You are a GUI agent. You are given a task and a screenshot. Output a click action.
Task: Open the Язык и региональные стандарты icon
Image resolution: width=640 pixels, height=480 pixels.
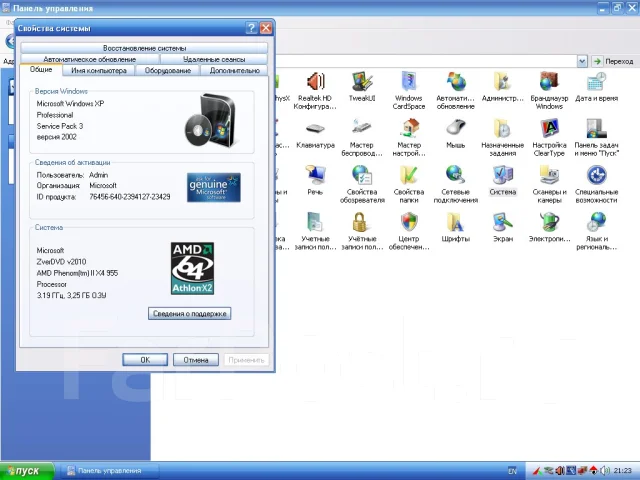click(596, 231)
